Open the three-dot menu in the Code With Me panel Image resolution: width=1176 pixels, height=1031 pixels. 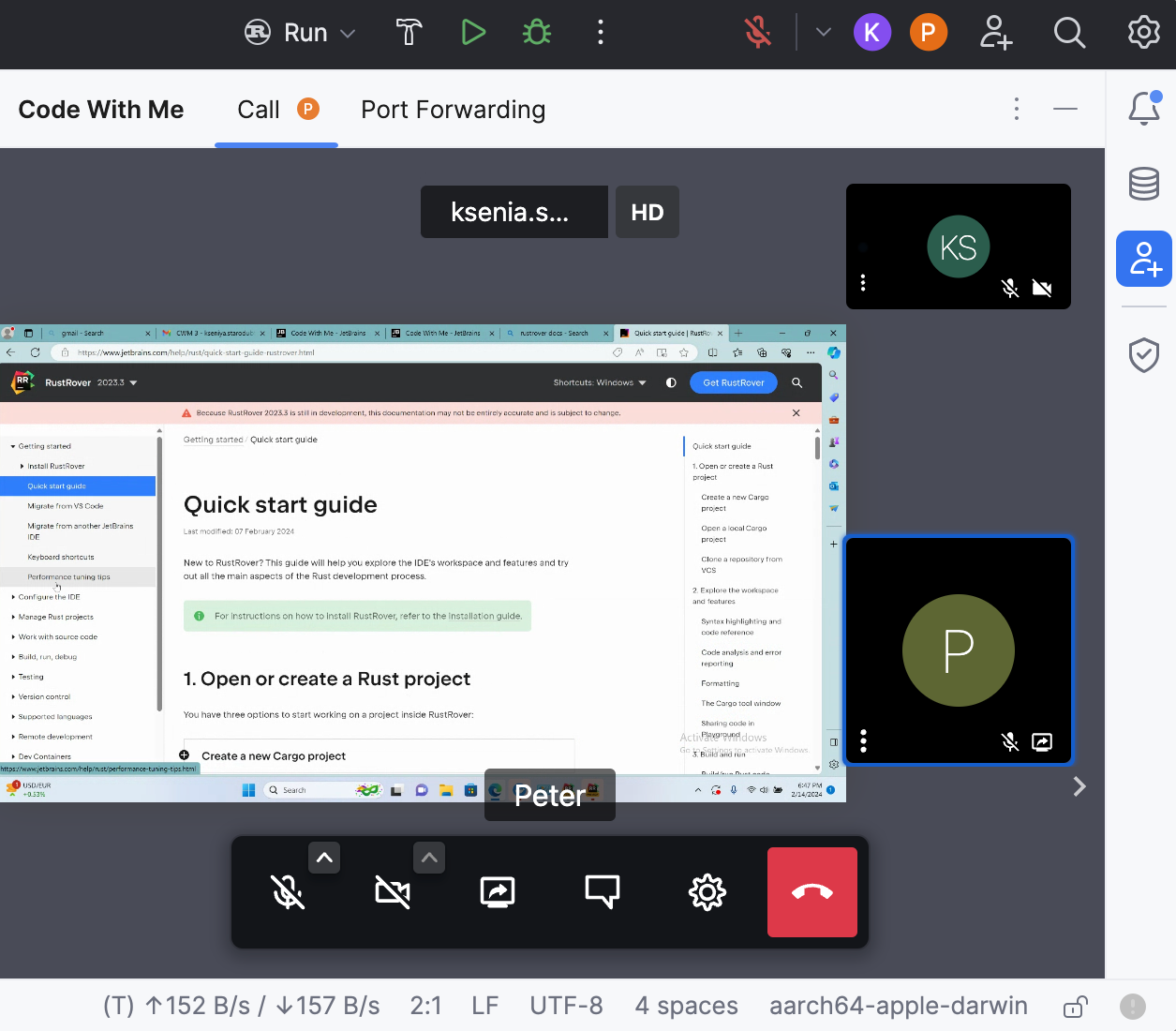click(x=1017, y=109)
